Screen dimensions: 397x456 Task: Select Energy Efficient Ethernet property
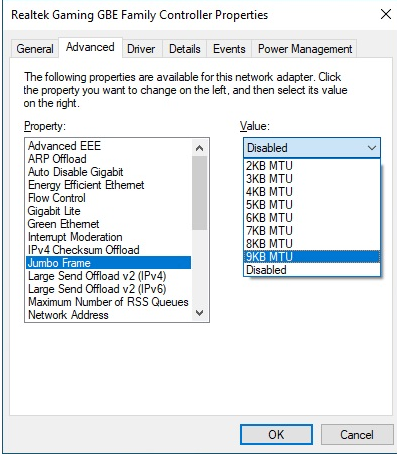(x=108, y=185)
